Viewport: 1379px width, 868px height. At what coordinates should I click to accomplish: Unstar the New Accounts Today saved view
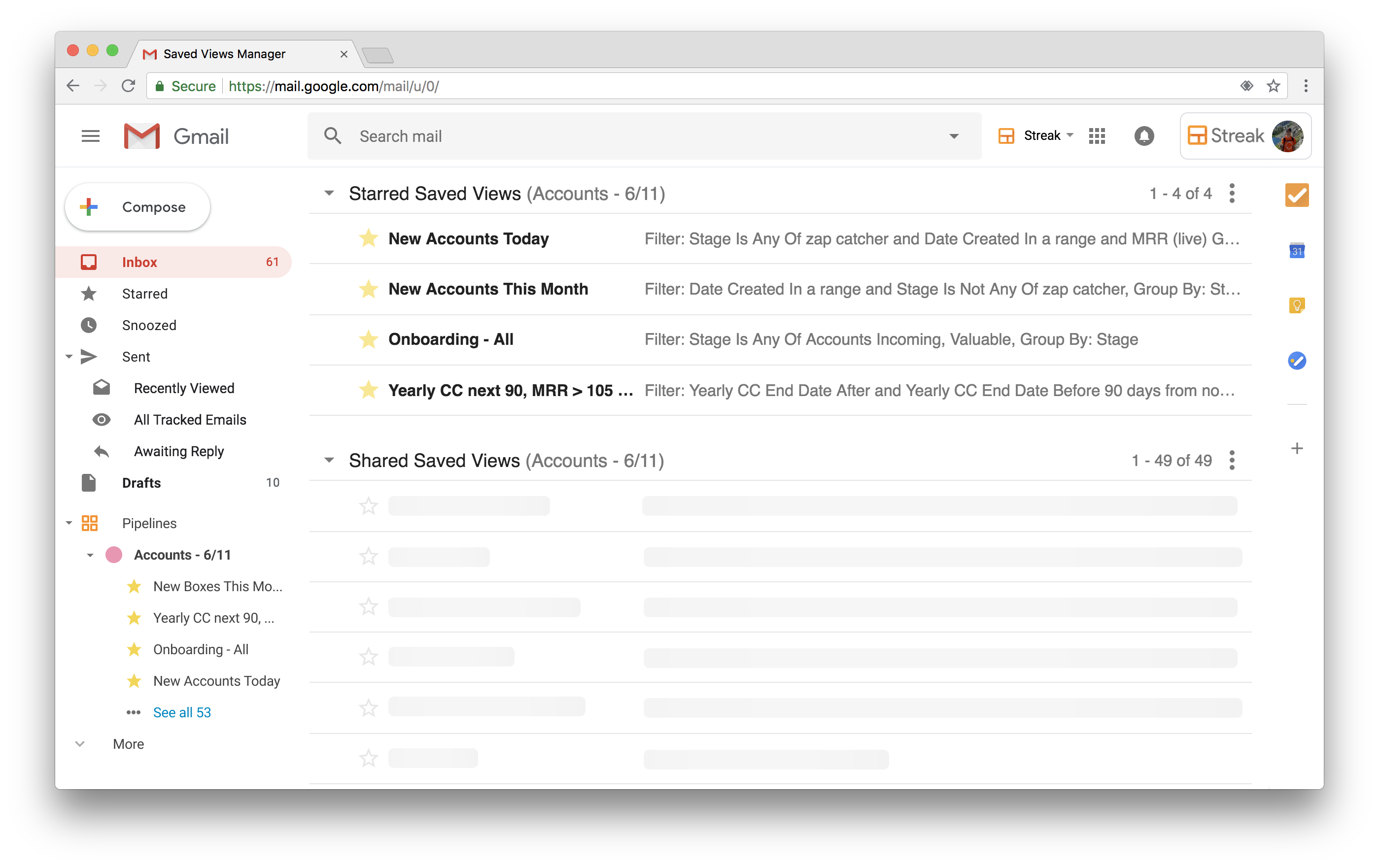pos(368,238)
